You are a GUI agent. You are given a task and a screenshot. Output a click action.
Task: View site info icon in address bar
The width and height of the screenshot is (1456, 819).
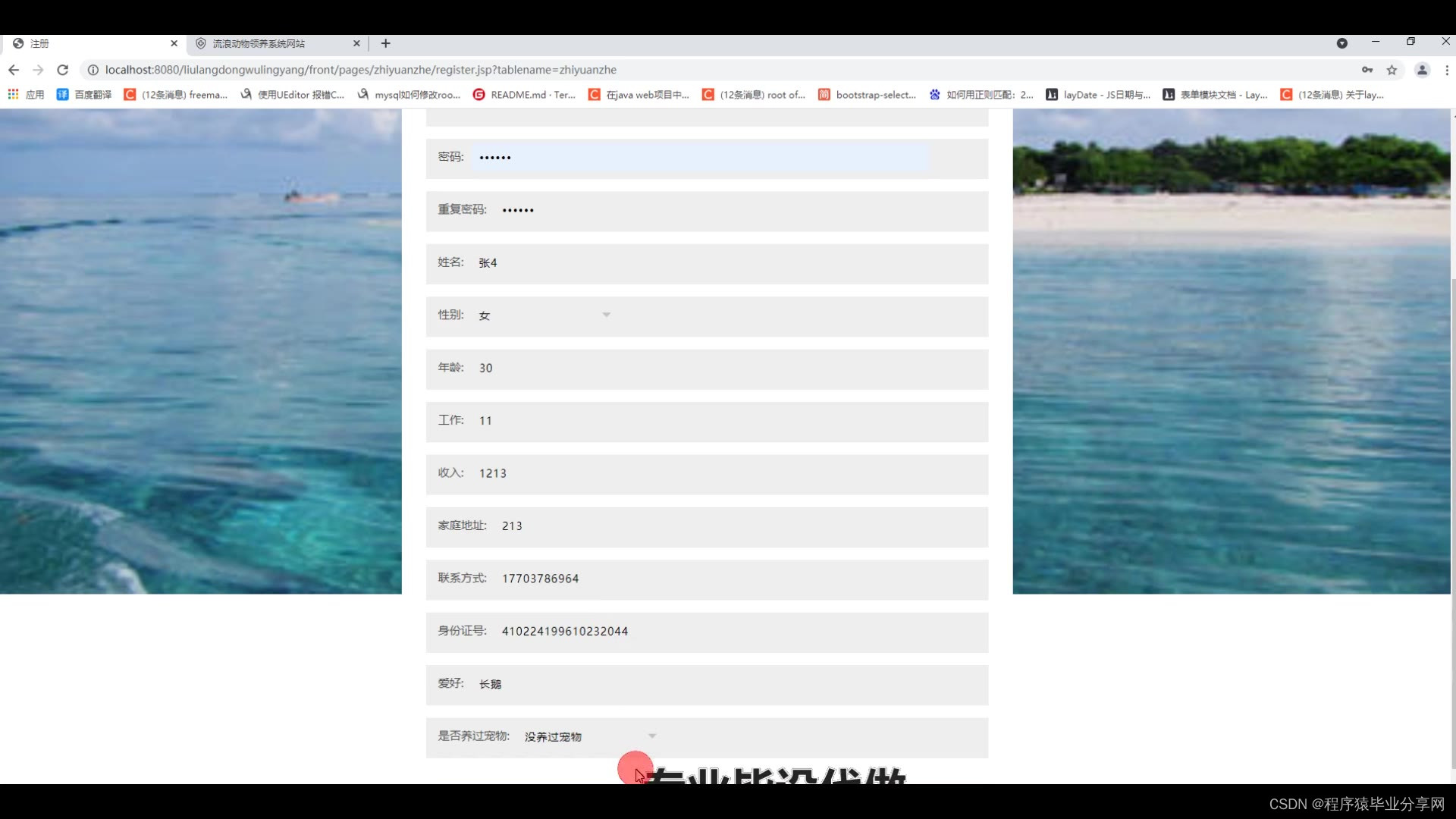point(93,70)
